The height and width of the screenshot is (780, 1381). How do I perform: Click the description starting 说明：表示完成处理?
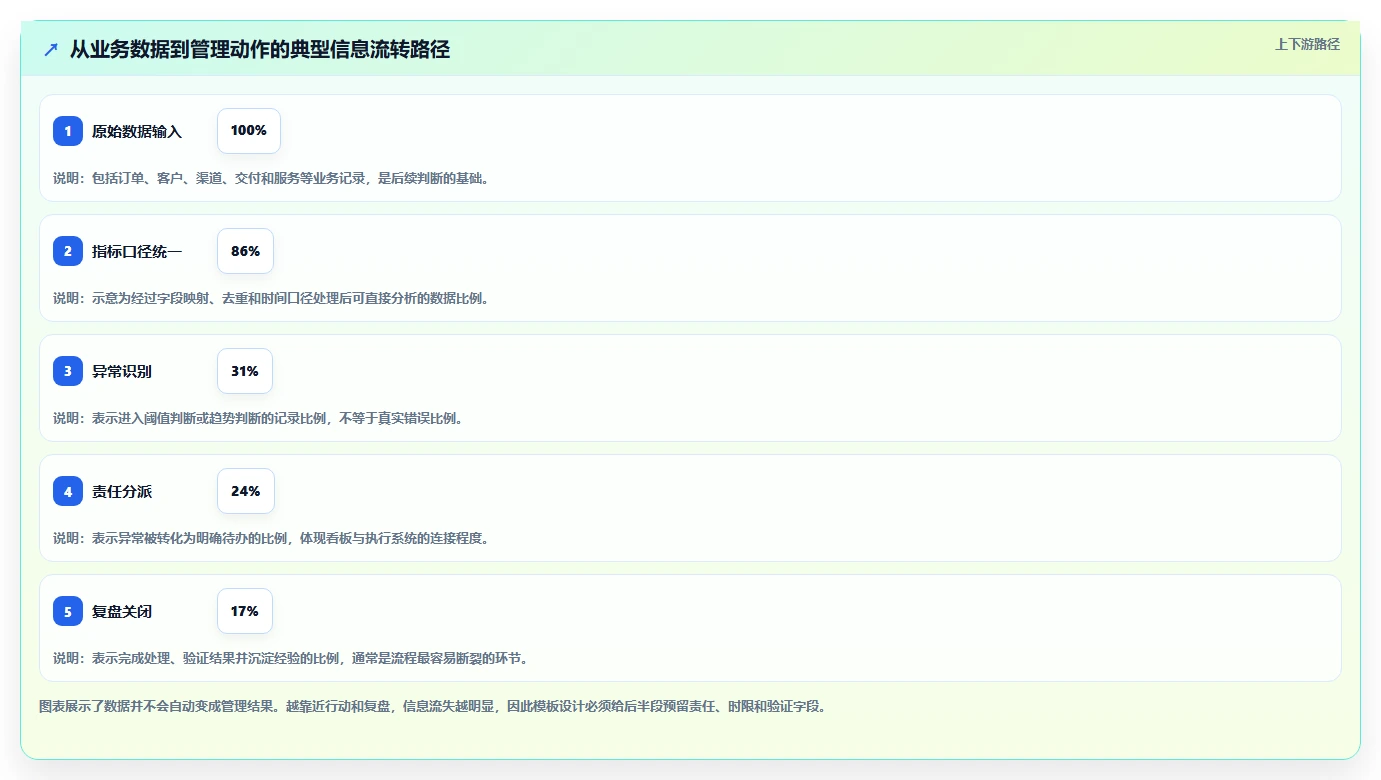point(291,658)
